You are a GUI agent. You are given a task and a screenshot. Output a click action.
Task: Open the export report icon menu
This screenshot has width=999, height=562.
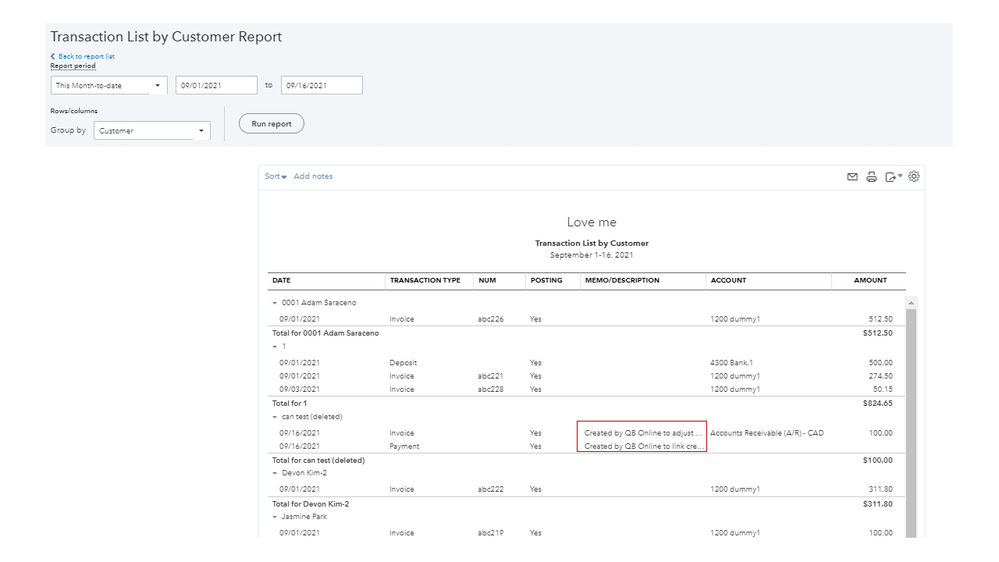[x=893, y=177]
